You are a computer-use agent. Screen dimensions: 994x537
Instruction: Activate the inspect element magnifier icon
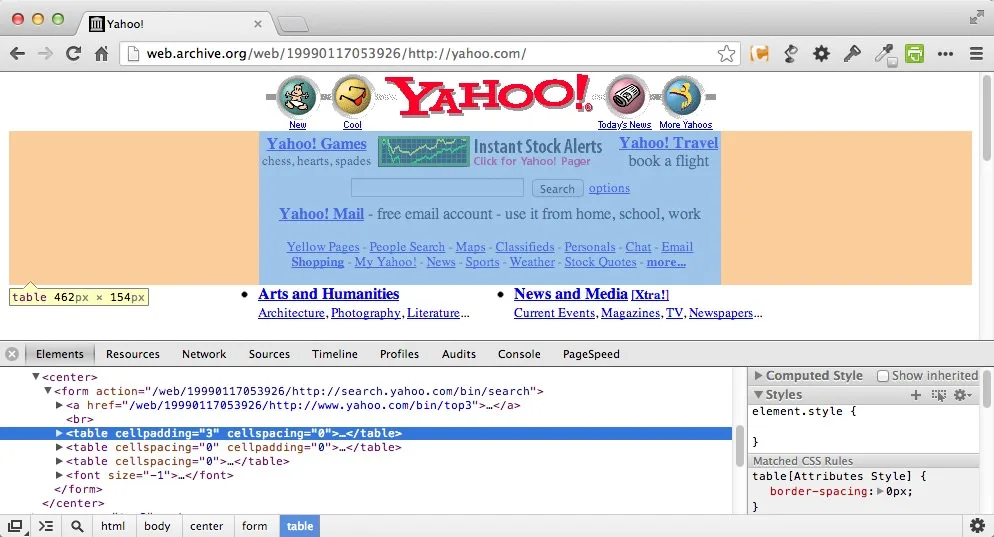click(x=77, y=526)
